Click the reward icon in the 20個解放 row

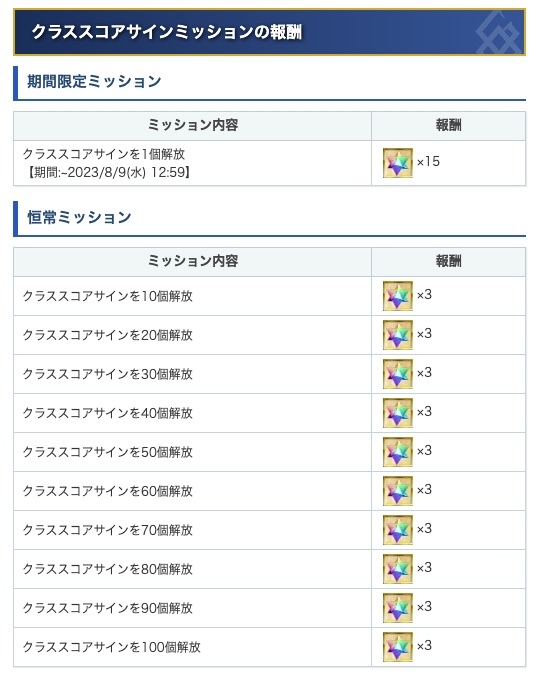pyautogui.click(x=397, y=335)
